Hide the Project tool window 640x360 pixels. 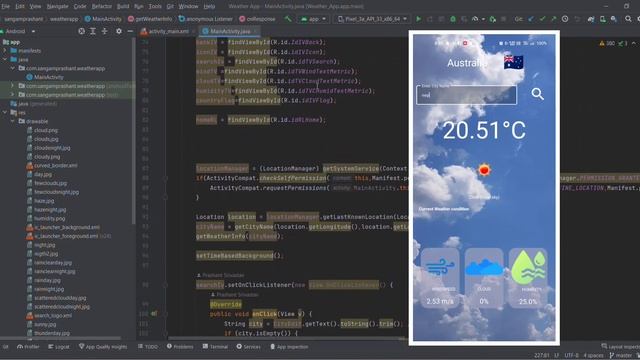(x=130, y=31)
